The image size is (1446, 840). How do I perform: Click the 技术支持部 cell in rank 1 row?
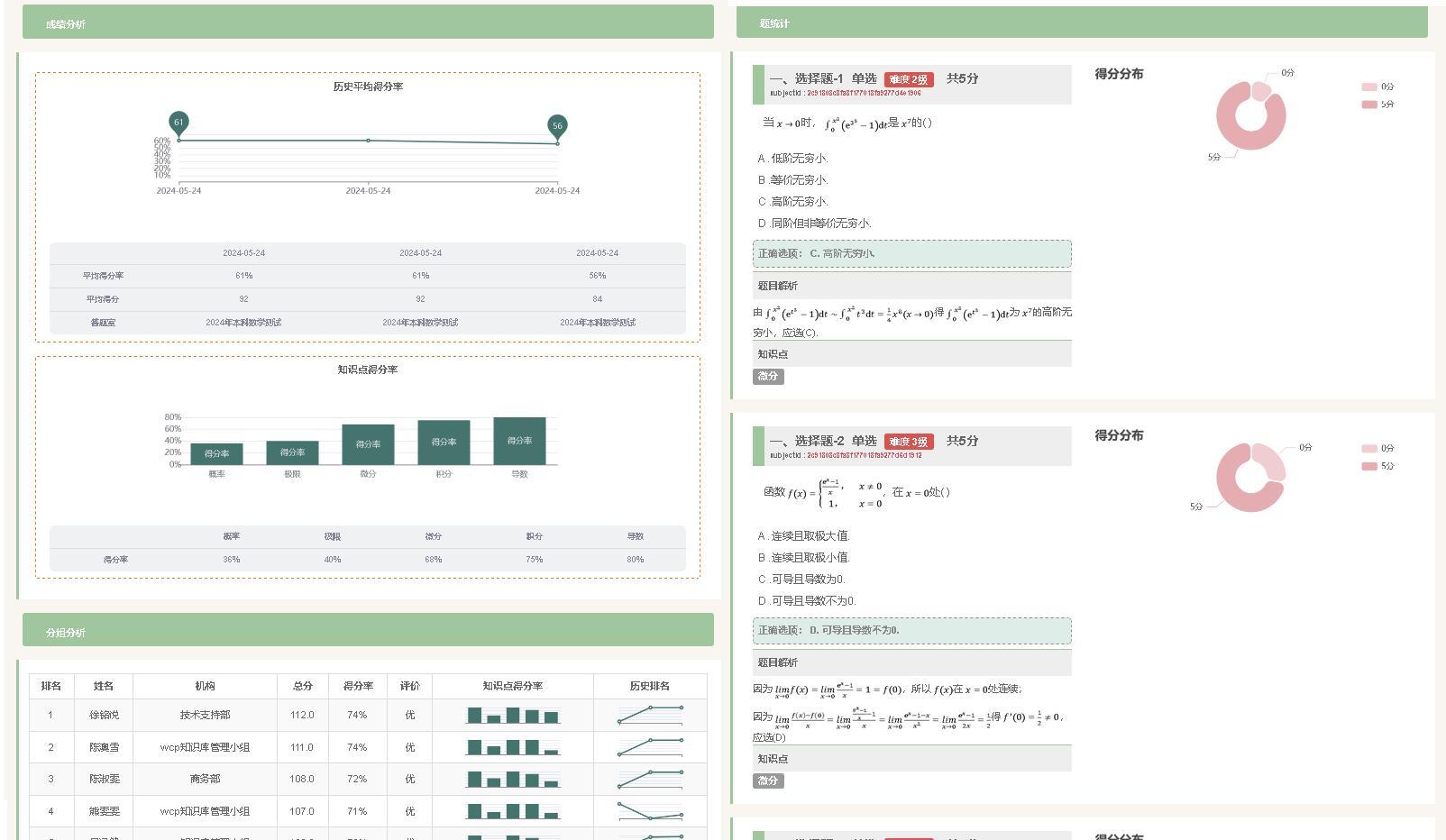point(205,716)
